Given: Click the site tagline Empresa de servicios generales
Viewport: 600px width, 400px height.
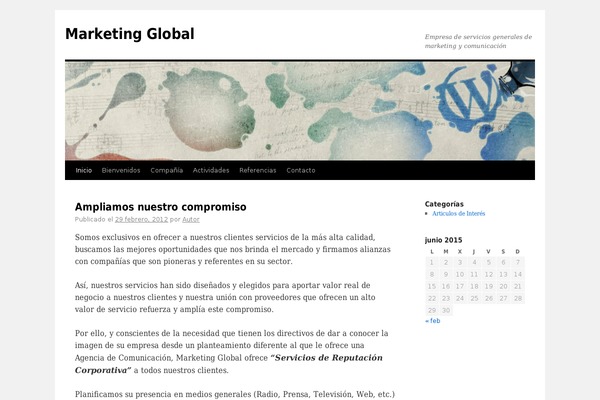Looking at the screenshot, I should pyautogui.click(x=478, y=41).
